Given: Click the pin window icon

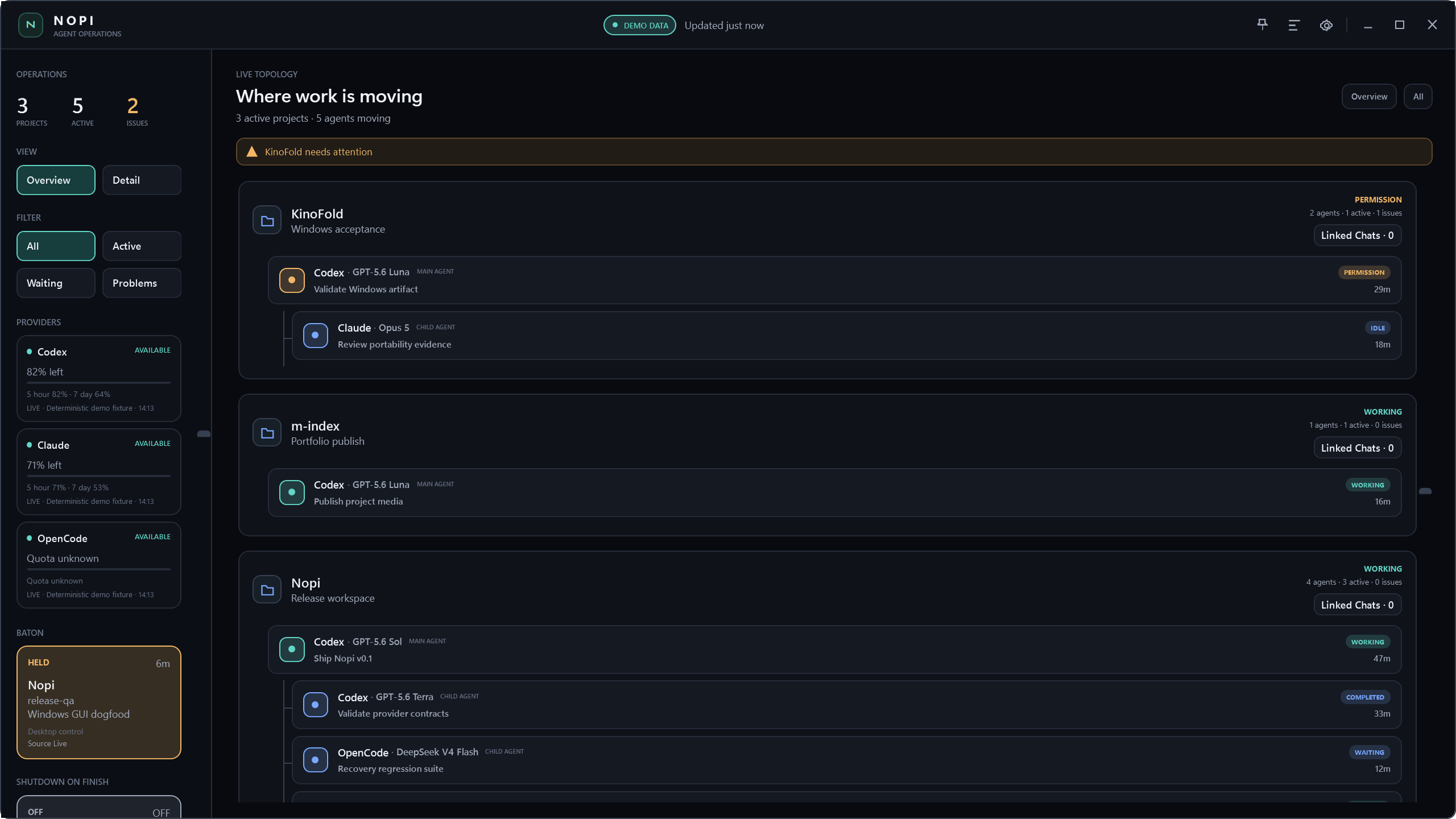Looking at the screenshot, I should [1262, 24].
